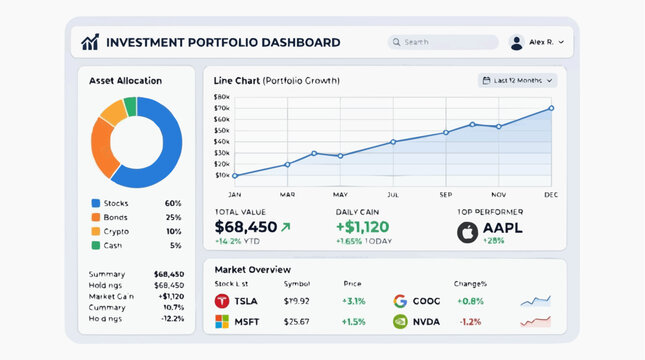Click the -1.2% change for NVDA

coord(470,322)
